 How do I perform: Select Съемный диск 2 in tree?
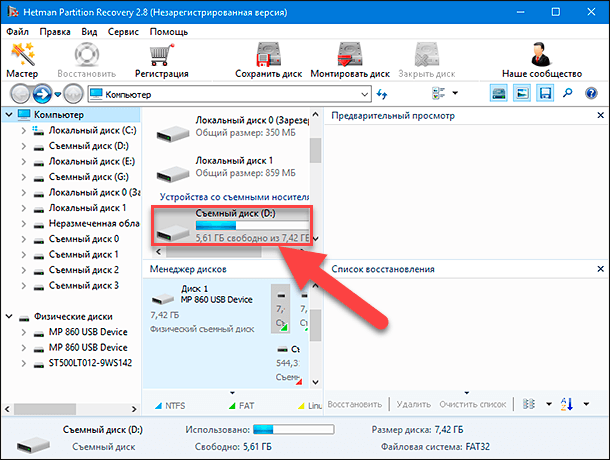click(x=84, y=270)
